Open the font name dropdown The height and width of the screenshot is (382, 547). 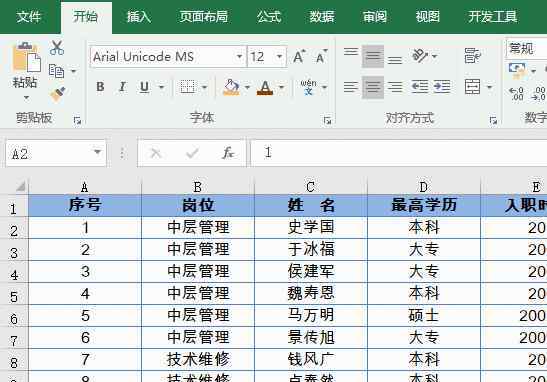pos(239,56)
